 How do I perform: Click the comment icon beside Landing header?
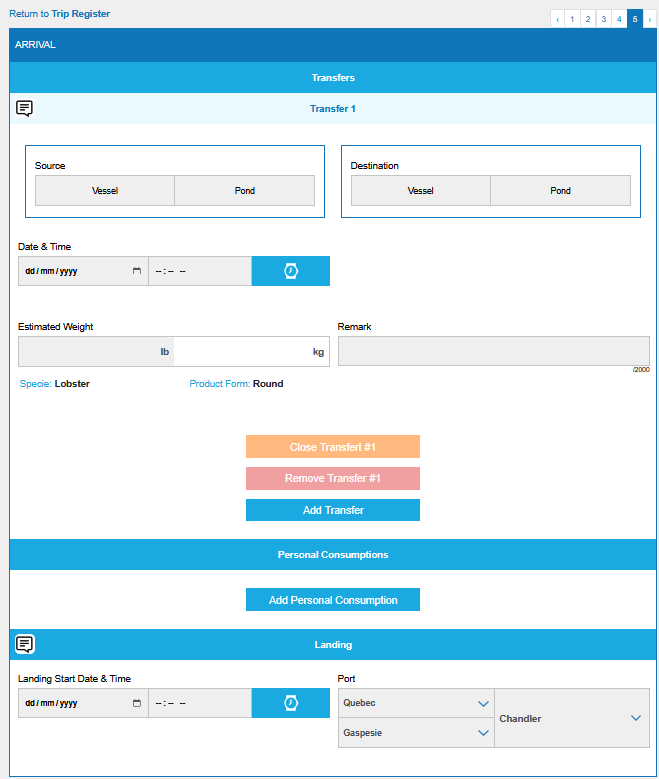pyautogui.click(x=25, y=644)
